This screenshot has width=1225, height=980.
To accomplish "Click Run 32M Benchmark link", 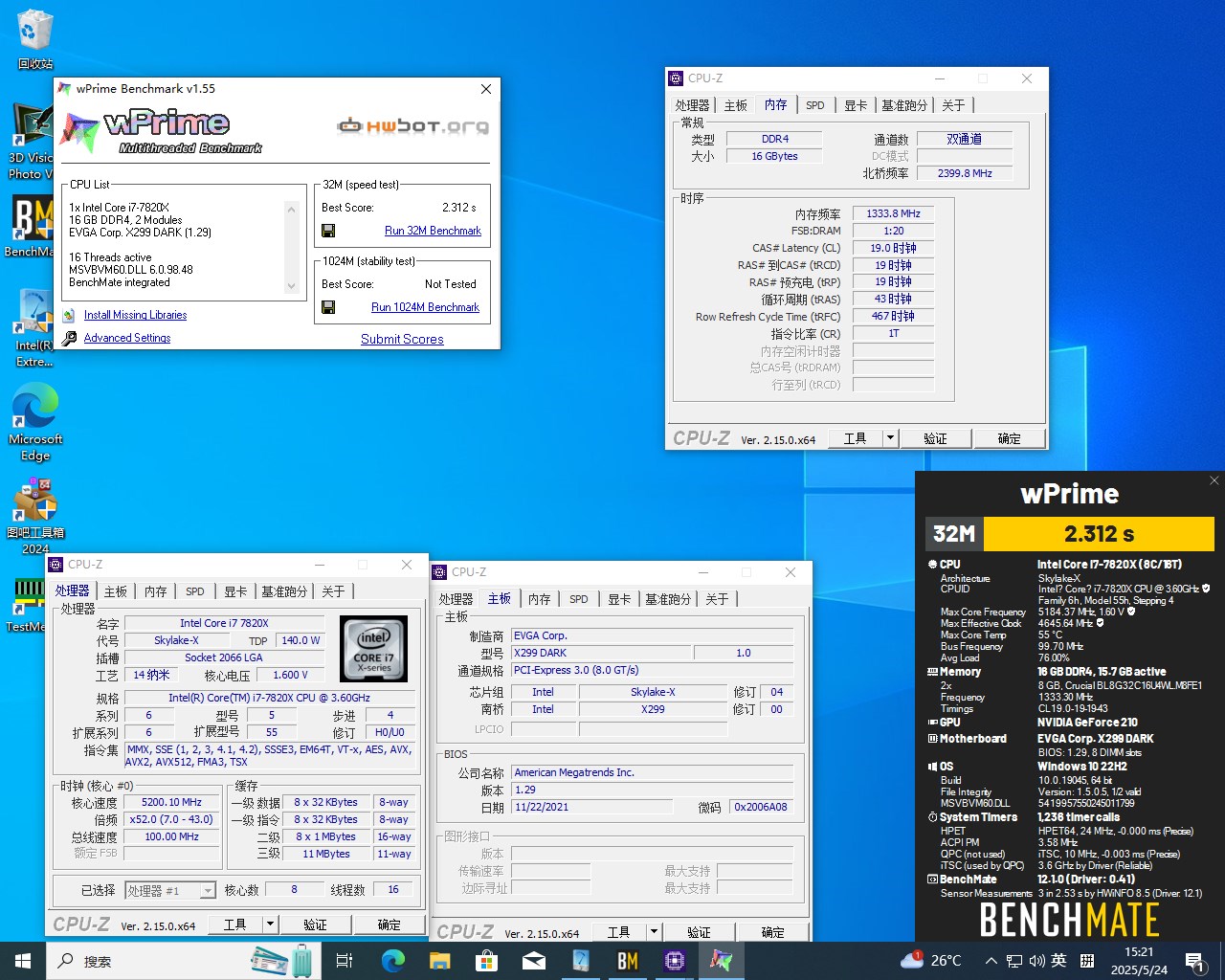I will [433, 231].
